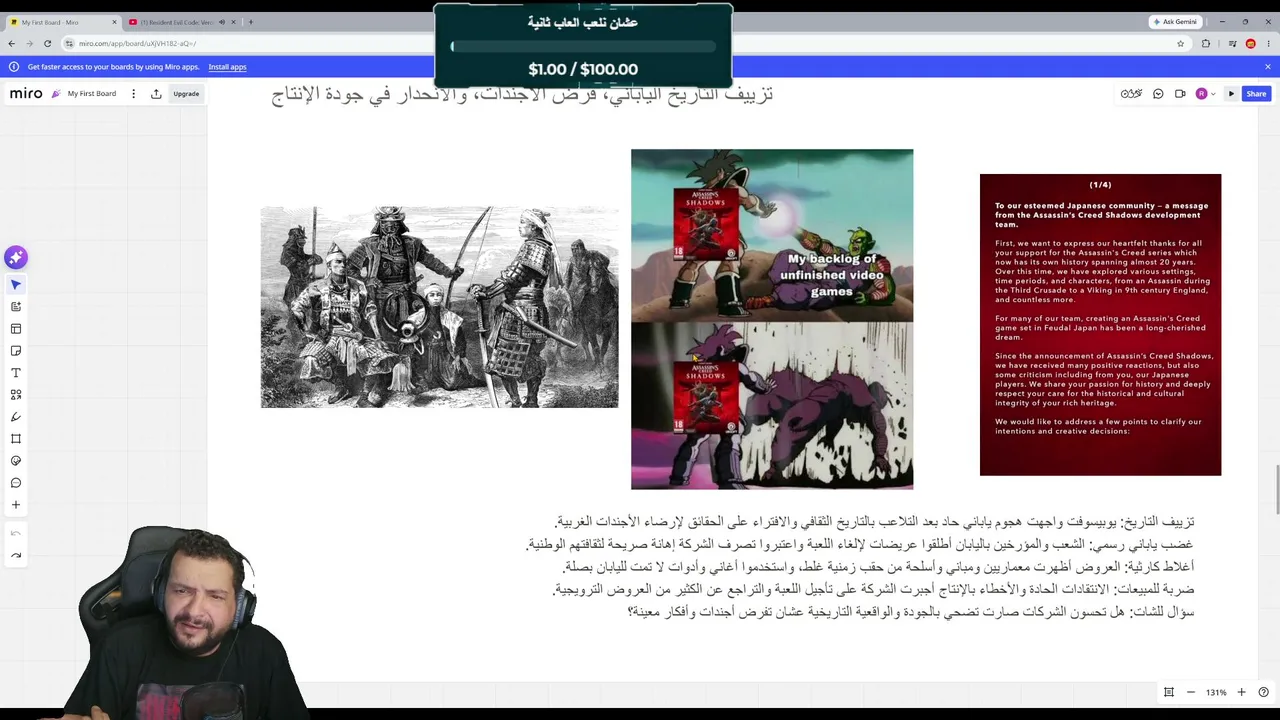Undo the last board action

tap(16, 533)
